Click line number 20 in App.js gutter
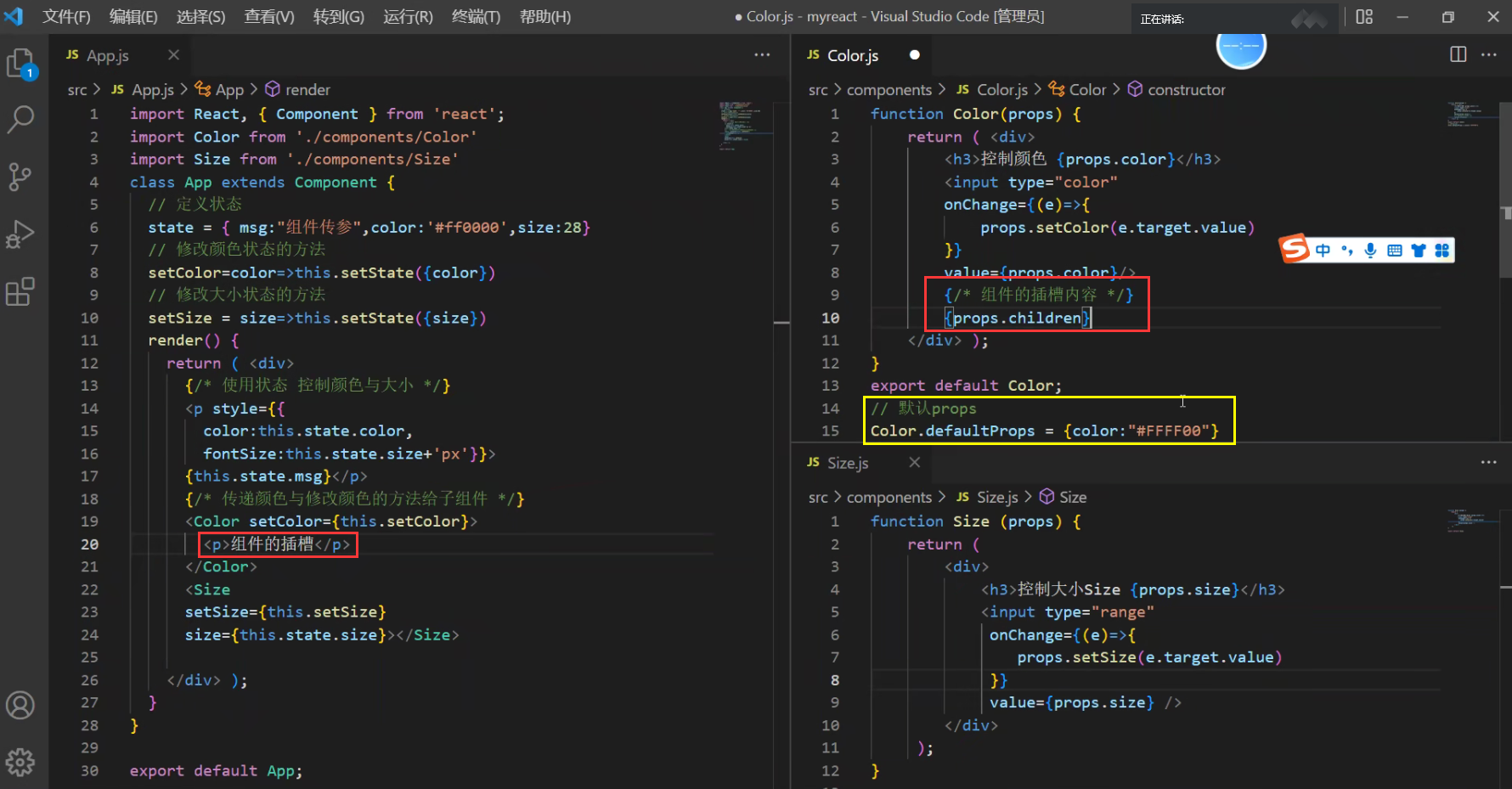Viewport: 1512px width, 789px height. (89, 544)
